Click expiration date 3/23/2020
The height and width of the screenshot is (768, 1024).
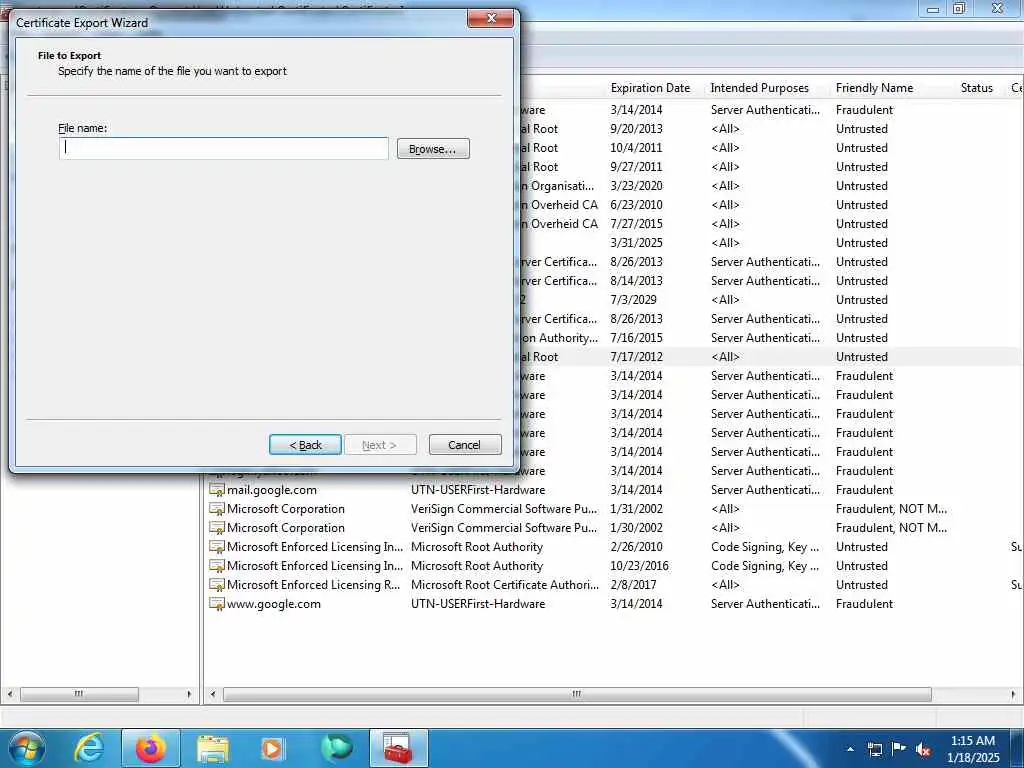point(636,186)
